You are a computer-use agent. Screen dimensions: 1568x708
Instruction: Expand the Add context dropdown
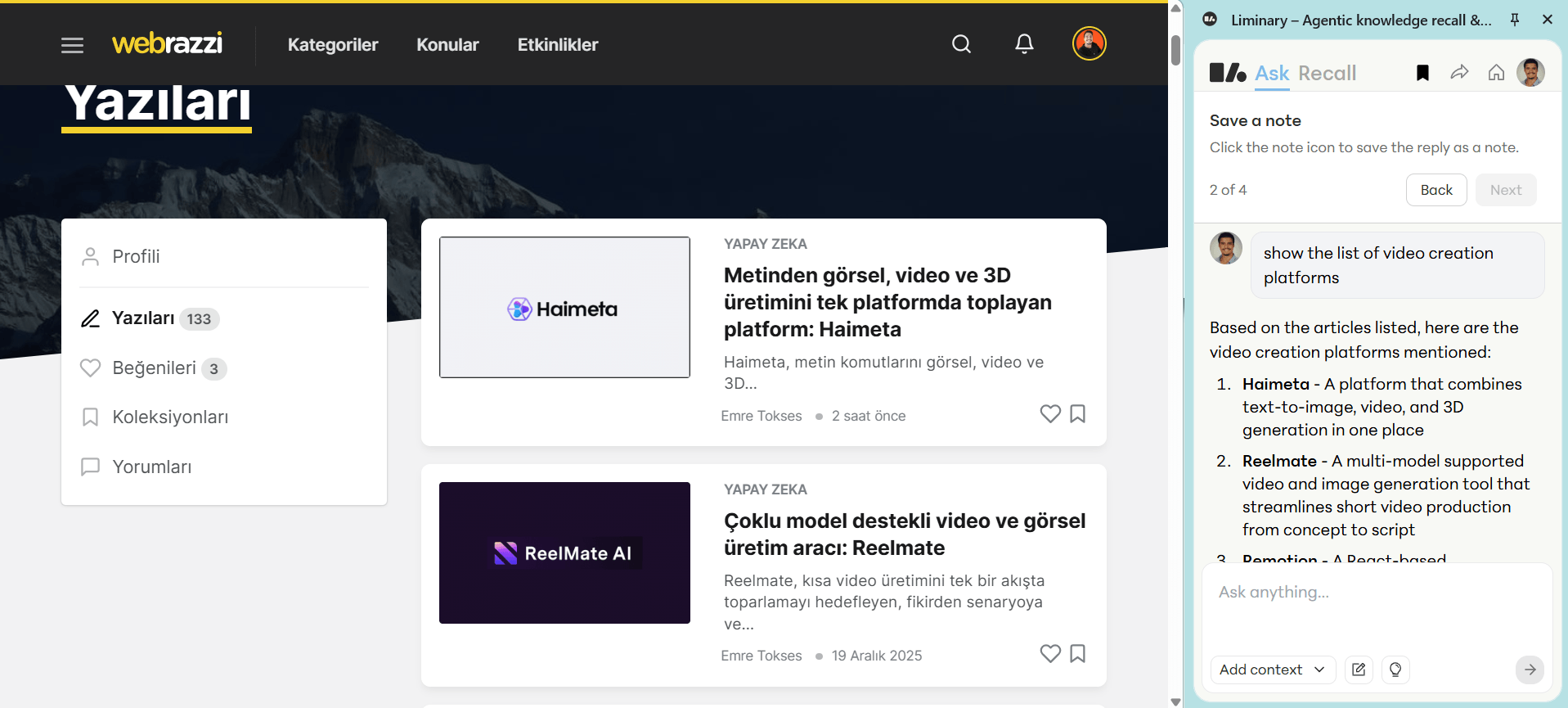[1272, 670]
